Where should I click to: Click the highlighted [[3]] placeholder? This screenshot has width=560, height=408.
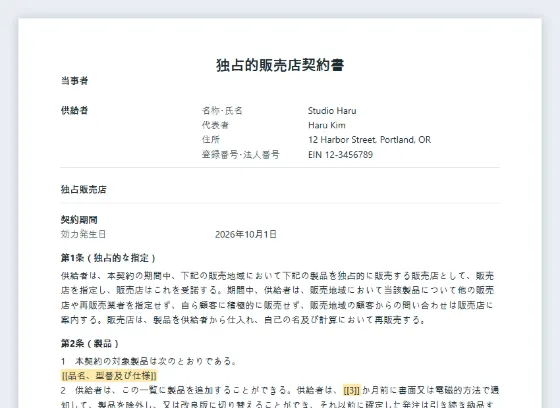pyautogui.click(x=352, y=390)
